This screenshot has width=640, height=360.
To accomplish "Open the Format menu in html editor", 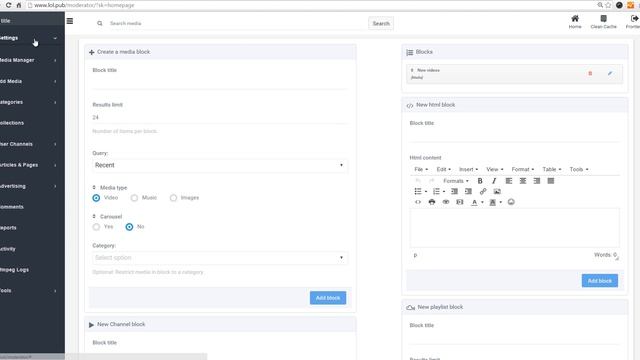I will [523, 169].
